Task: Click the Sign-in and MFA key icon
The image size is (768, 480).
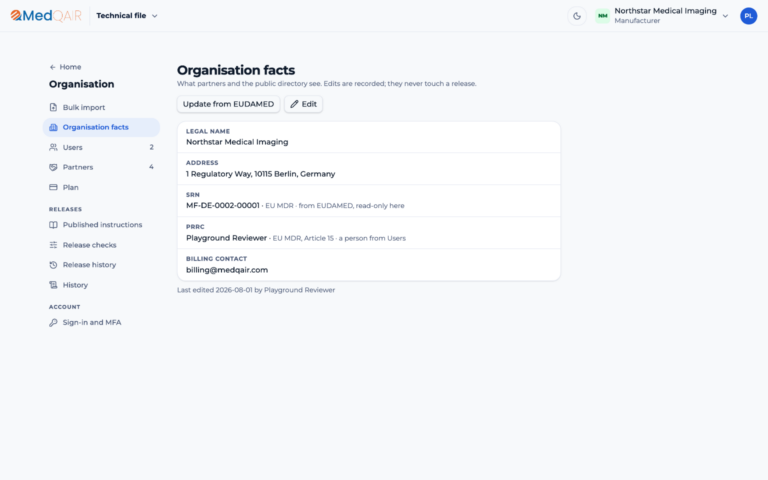Action: (53, 323)
